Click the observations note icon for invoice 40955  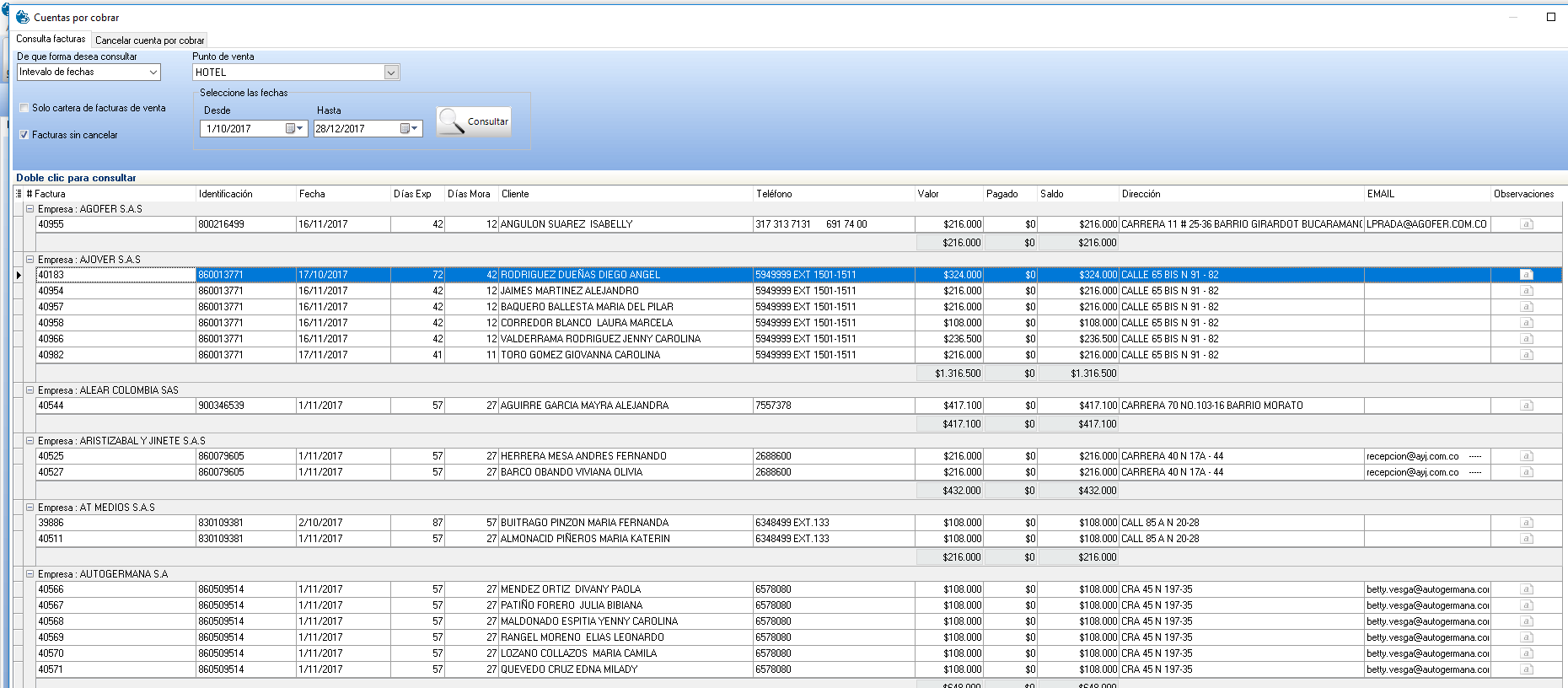coord(1526,224)
